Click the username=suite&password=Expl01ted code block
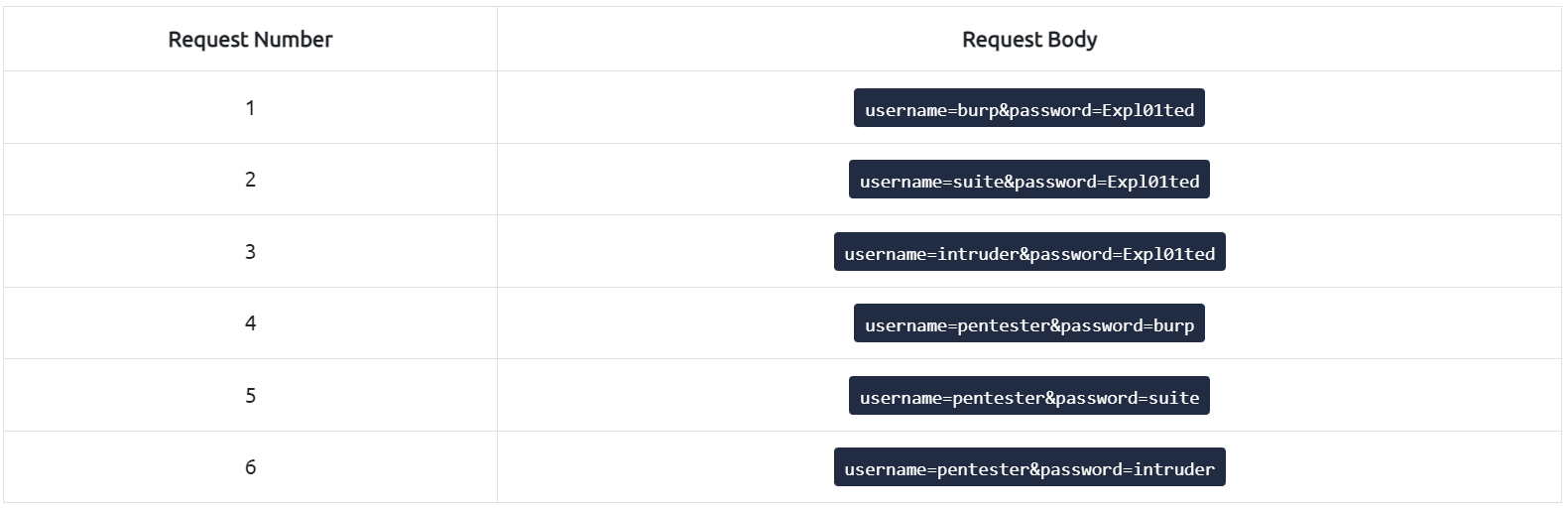This screenshot has height=510, width=1568. 1028,181
